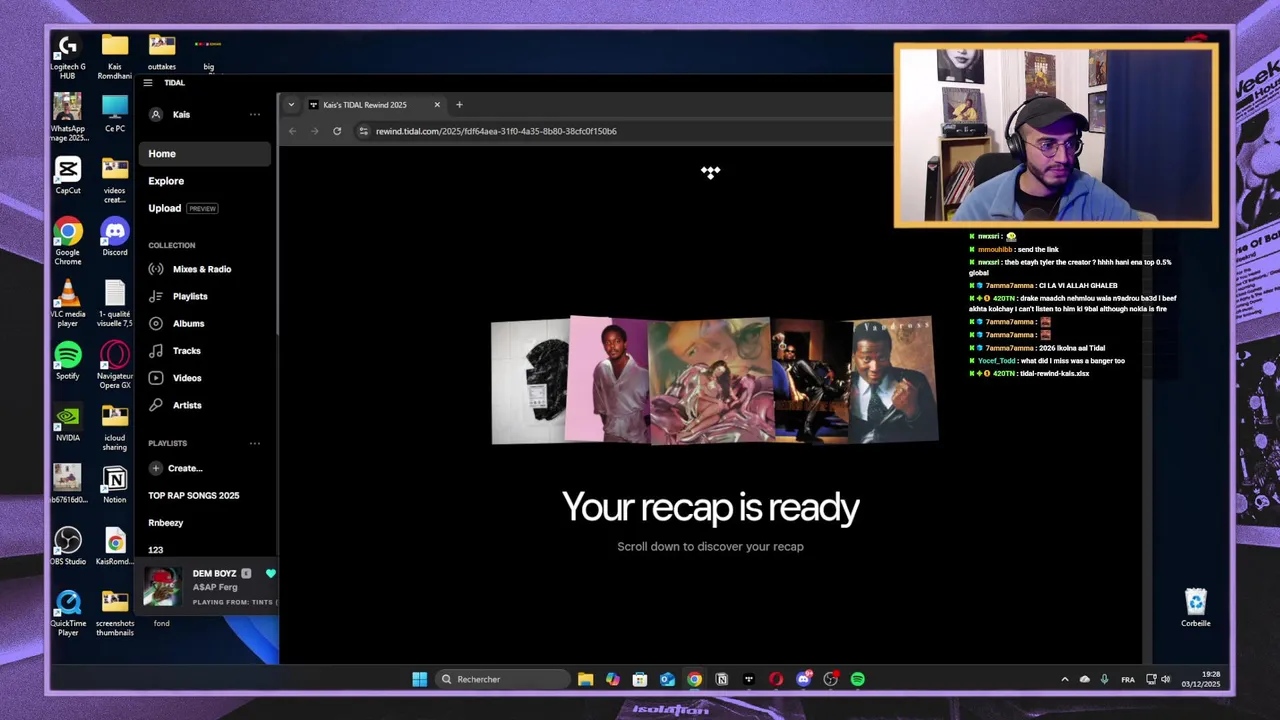The image size is (1280, 720).
Task: Open Artists in TIDAL collection
Action: pyautogui.click(x=175, y=405)
